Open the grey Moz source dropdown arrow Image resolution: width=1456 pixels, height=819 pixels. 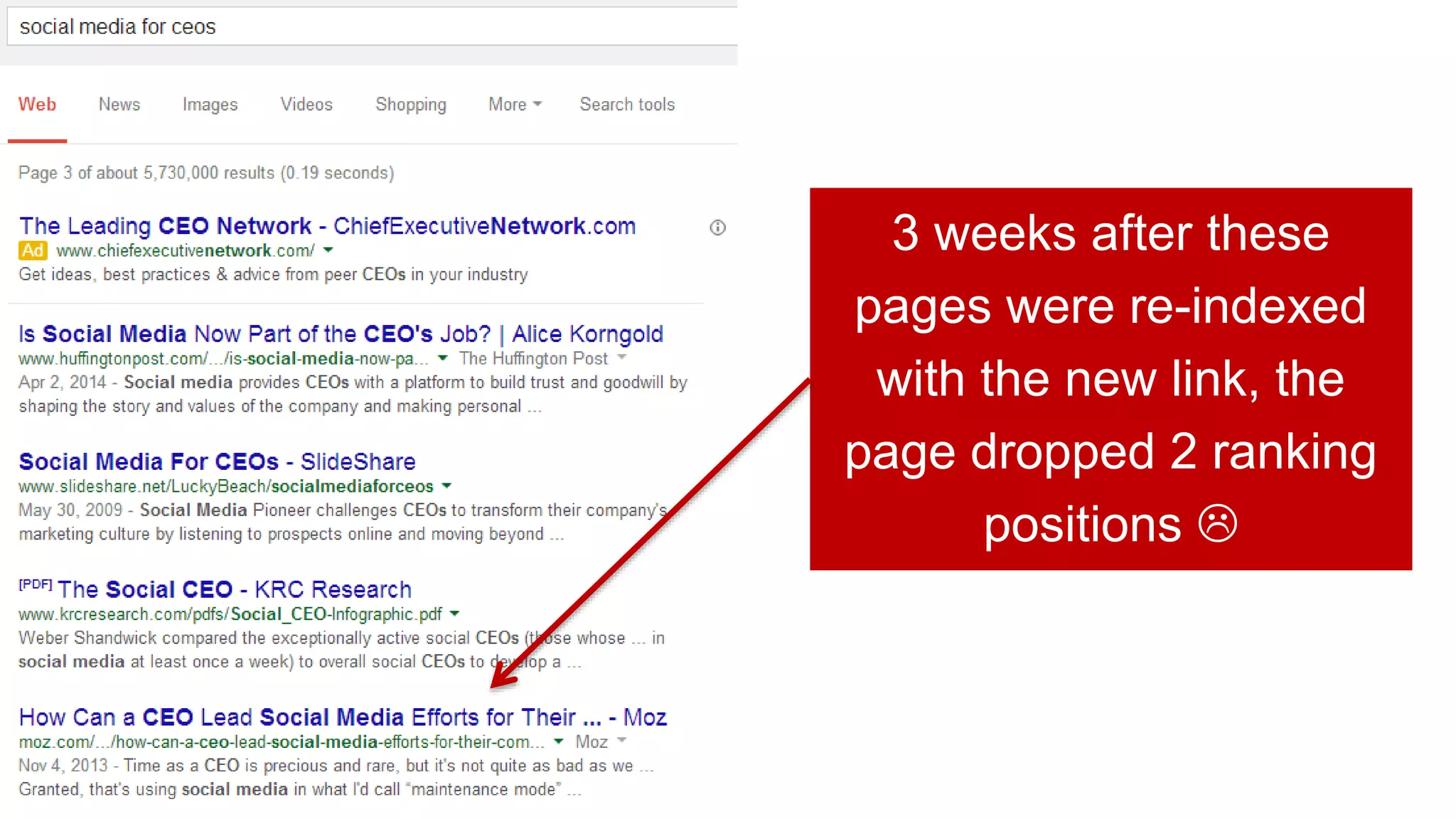point(622,741)
